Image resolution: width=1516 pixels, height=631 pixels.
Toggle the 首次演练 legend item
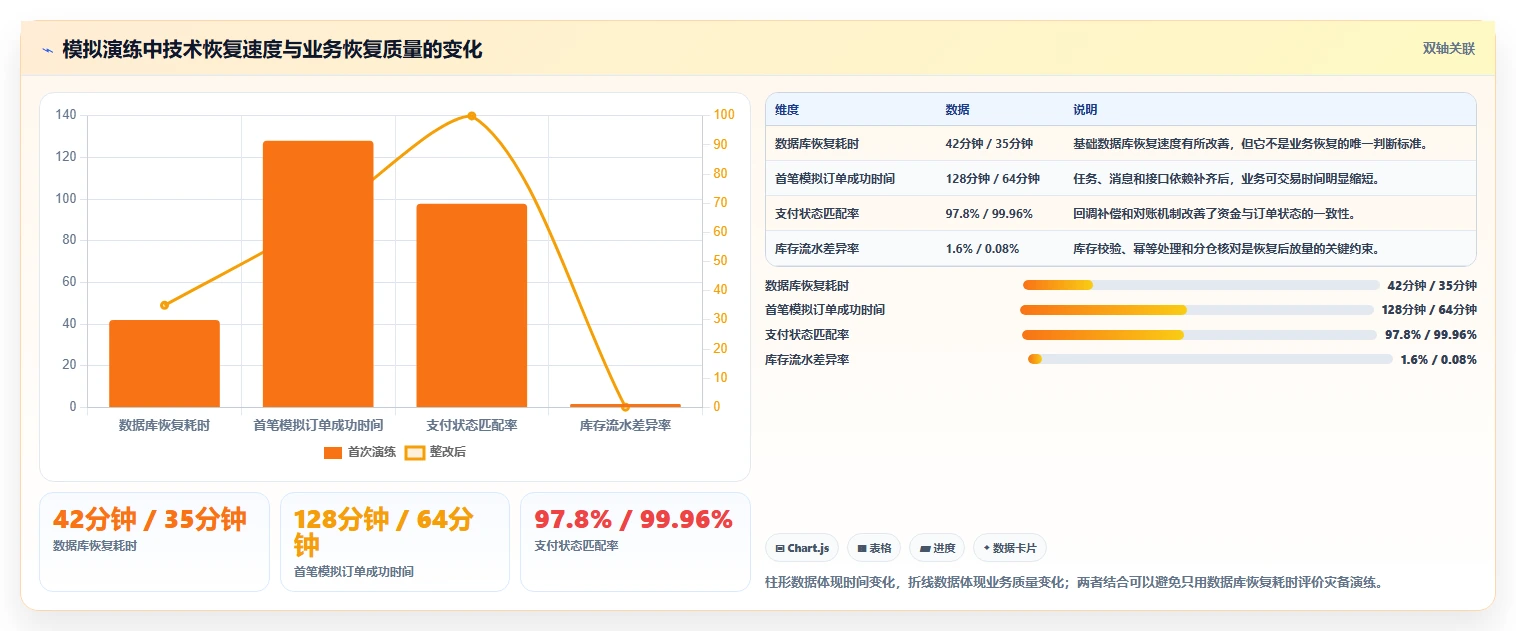(360, 452)
